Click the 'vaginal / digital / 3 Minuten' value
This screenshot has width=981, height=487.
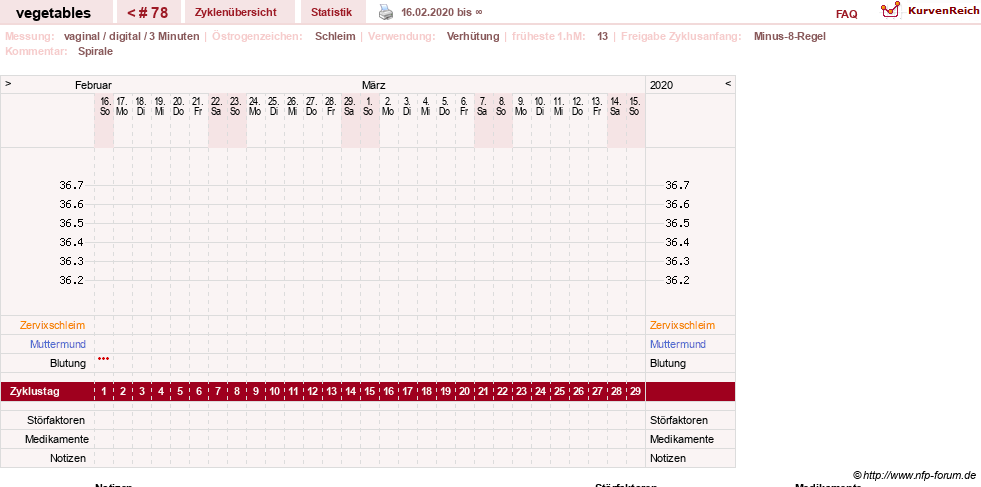point(131,36)
